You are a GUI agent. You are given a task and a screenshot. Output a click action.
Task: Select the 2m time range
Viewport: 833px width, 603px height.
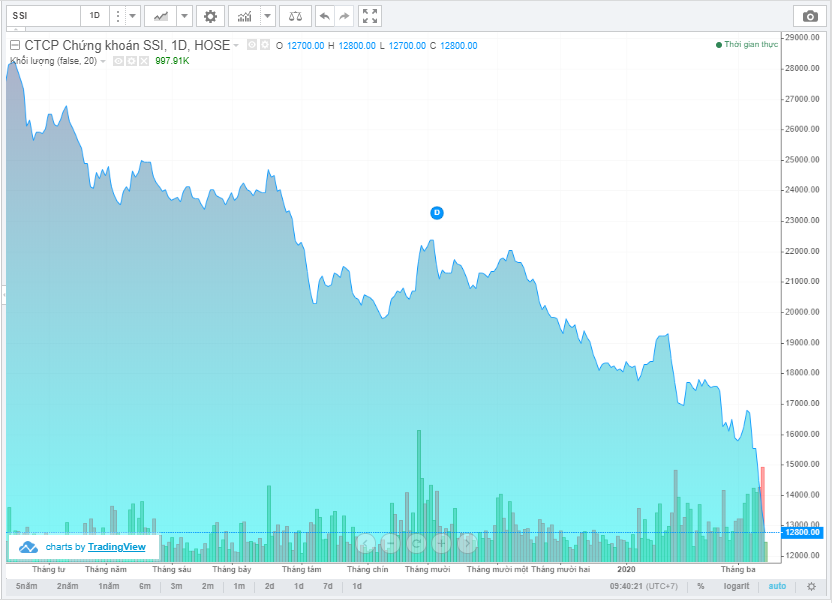coord(208,587)
